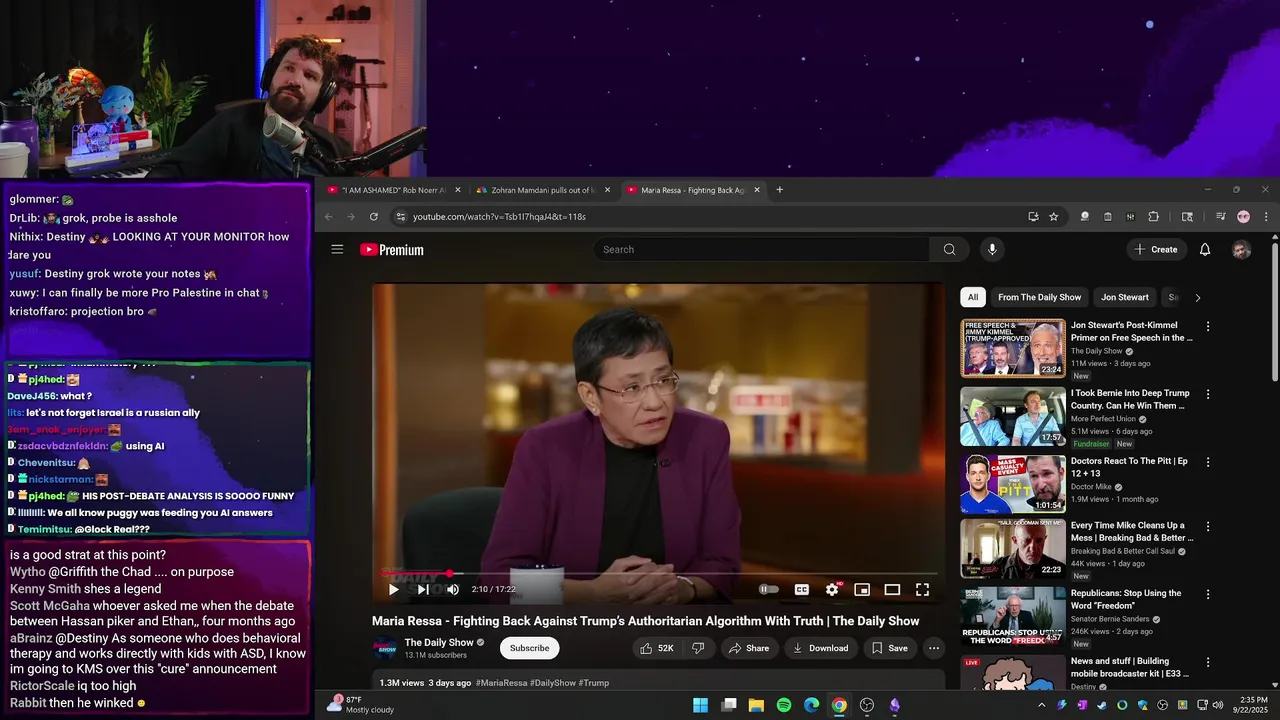This screenshot has height=720, width=1280.
Task: Focus the YouTube search field
Action: (761, 249)
